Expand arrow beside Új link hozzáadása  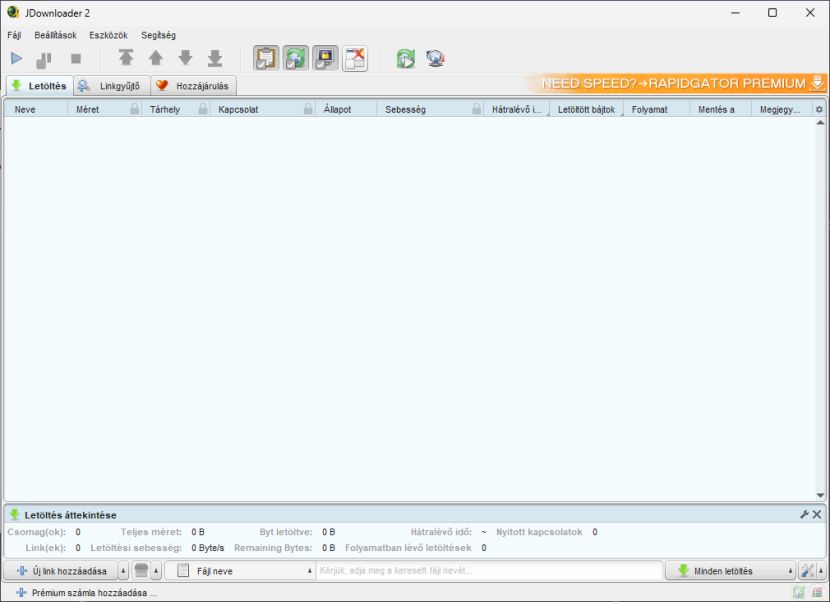pyautogui.click(x=123, y=571)
